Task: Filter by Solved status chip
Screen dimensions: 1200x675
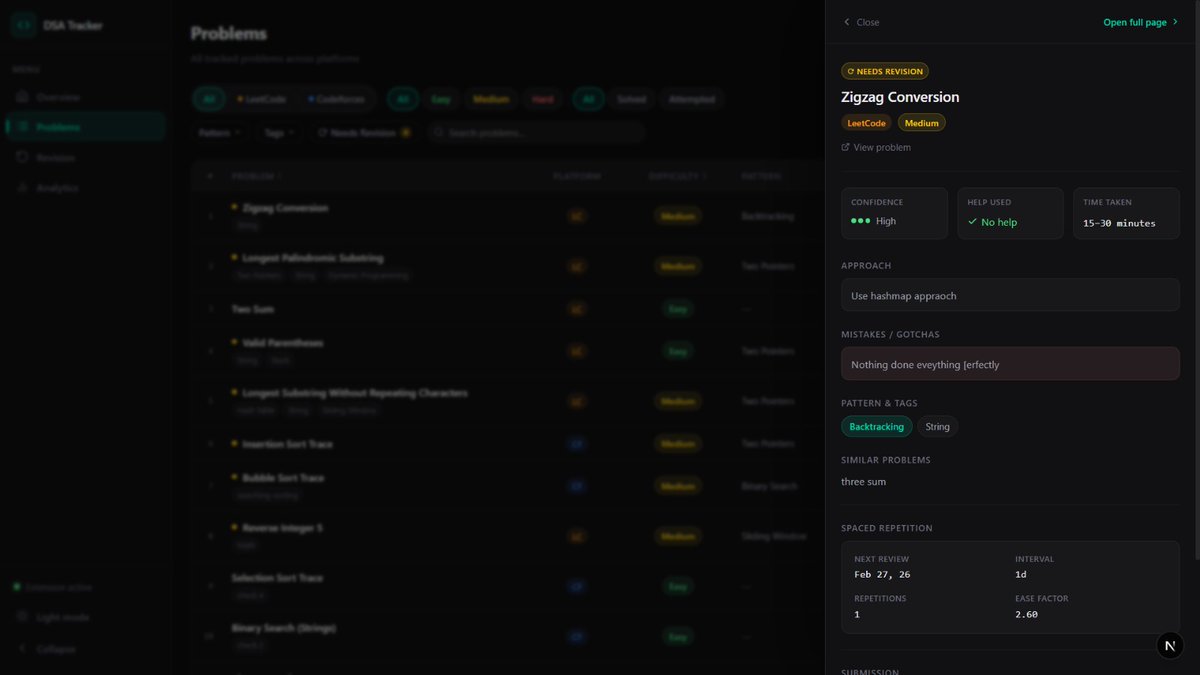Action: [631, 99]
